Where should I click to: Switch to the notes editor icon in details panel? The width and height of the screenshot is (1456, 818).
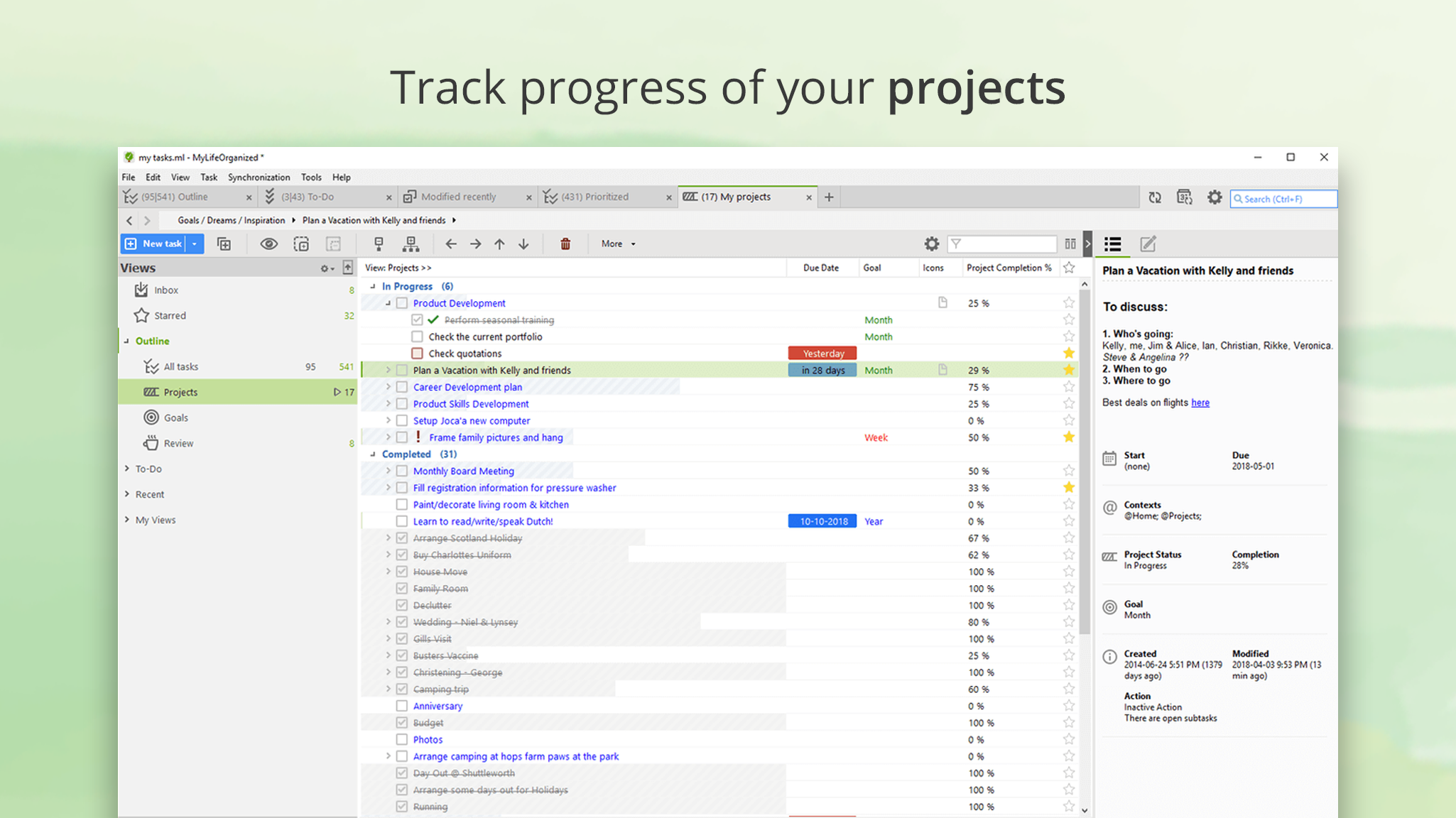(x=1148, y=244)
